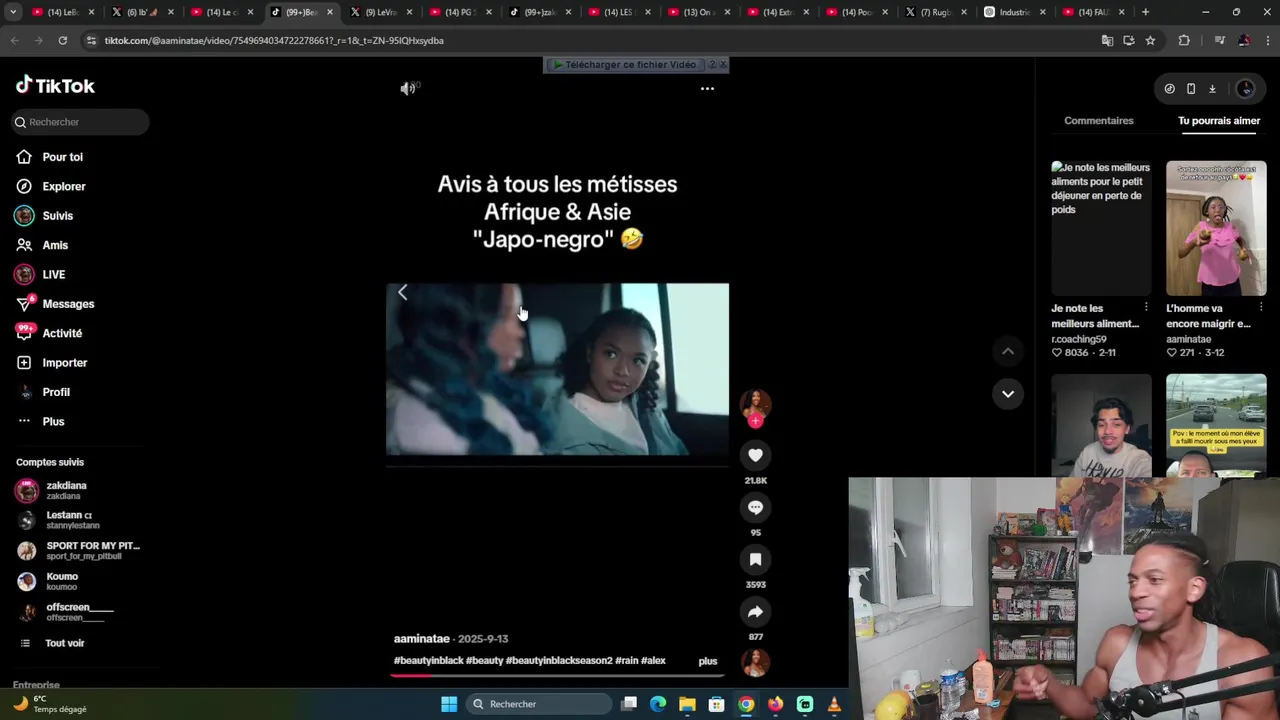
Task: Open Suivis following feed
Action: coord(57,216)
